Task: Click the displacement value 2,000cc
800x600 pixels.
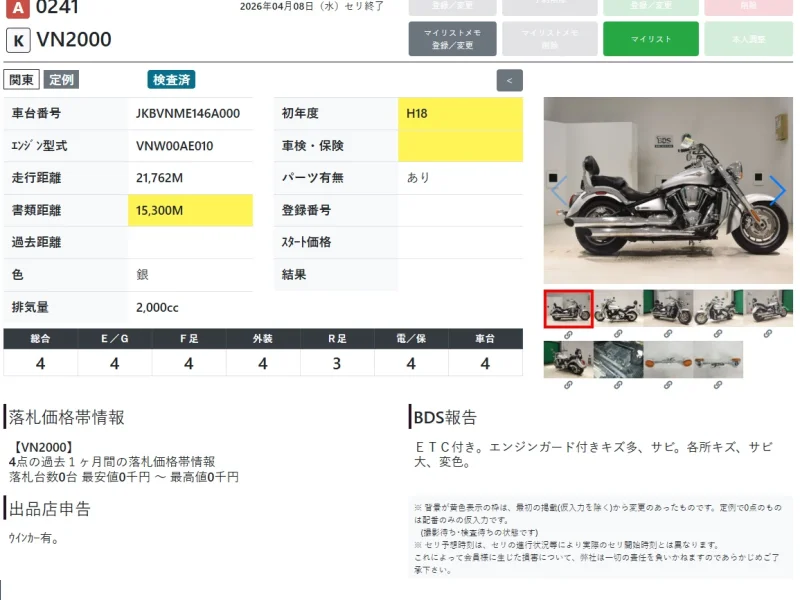Action: (x=157, y=307)
